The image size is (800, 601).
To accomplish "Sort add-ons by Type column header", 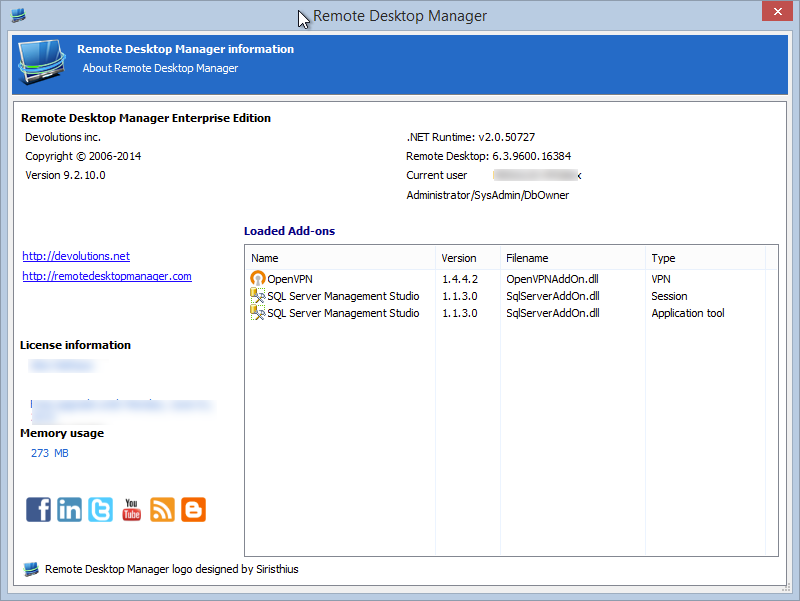I will point(706,258).
